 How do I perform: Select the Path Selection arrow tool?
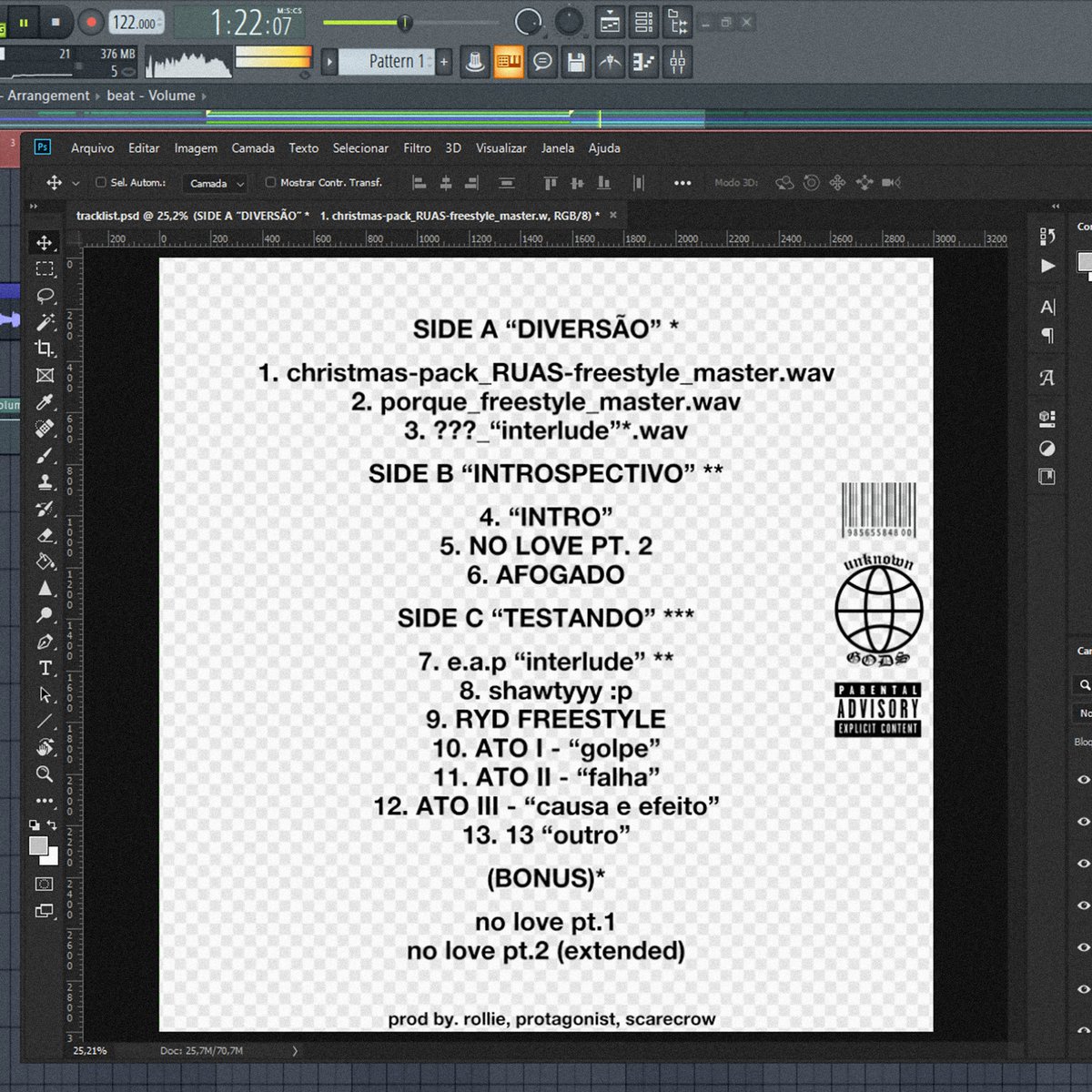click(x=44, y=694)
